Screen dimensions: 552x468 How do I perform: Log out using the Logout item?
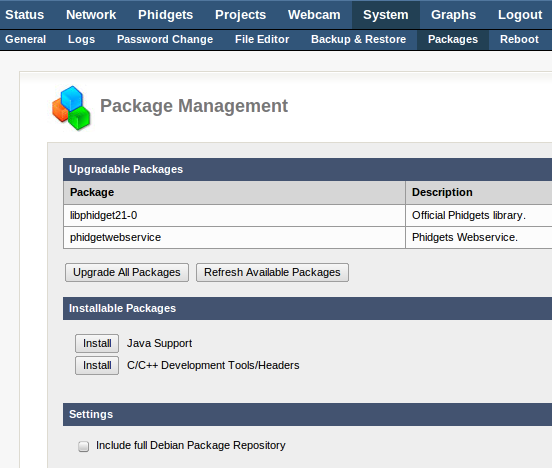[520, 15]
